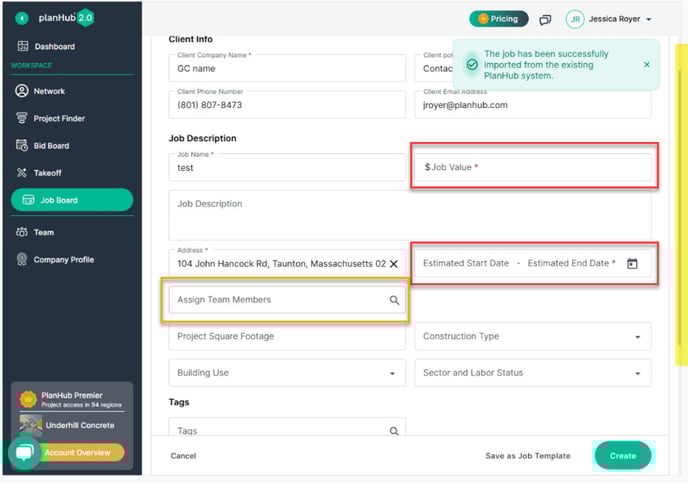Viewport: 688px width, 483px height.
Task: Click the Pricing button in header
Action: (x=498, y=19)
